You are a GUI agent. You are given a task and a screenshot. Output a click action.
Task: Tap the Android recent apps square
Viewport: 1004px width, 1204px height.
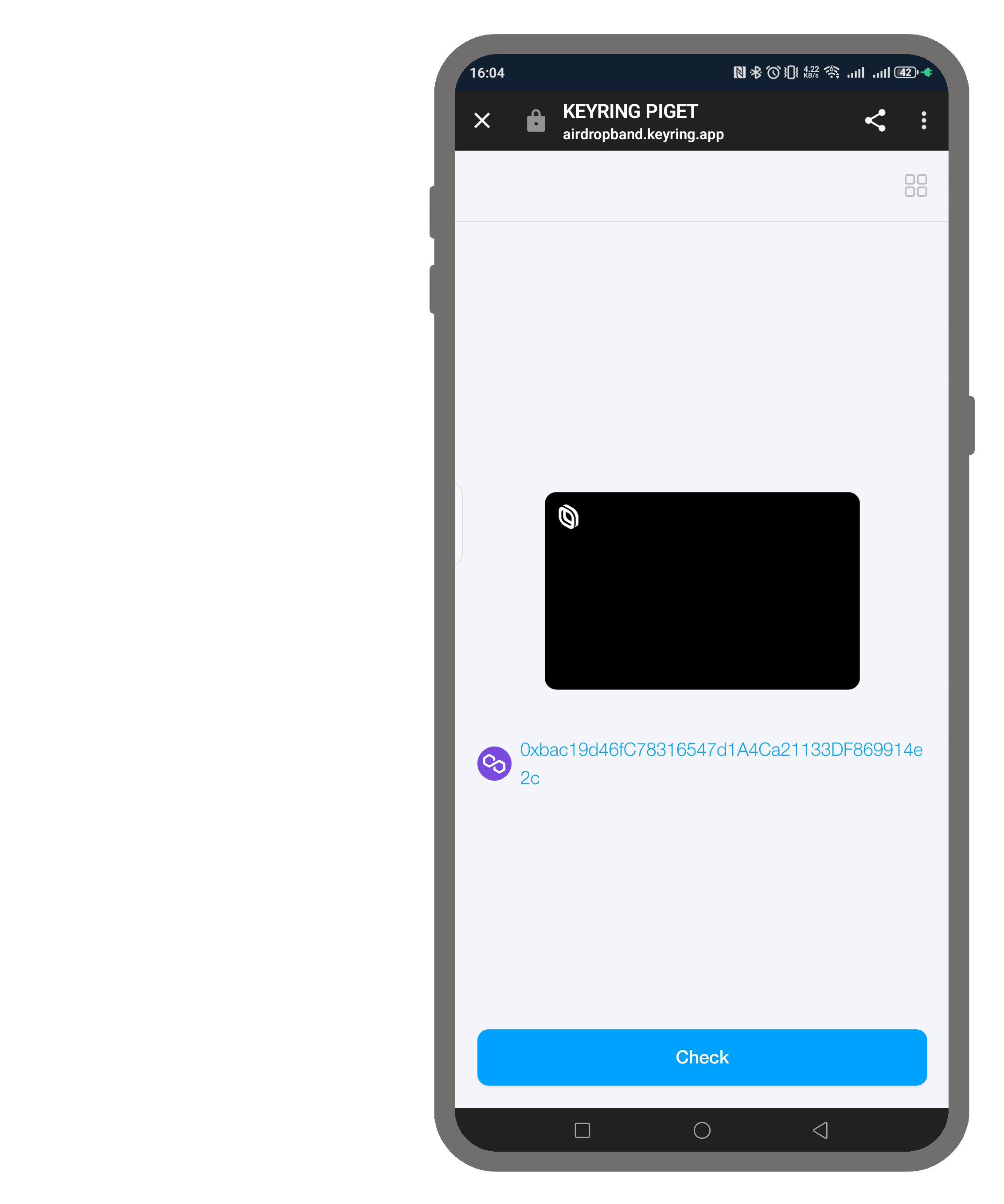582,1130
